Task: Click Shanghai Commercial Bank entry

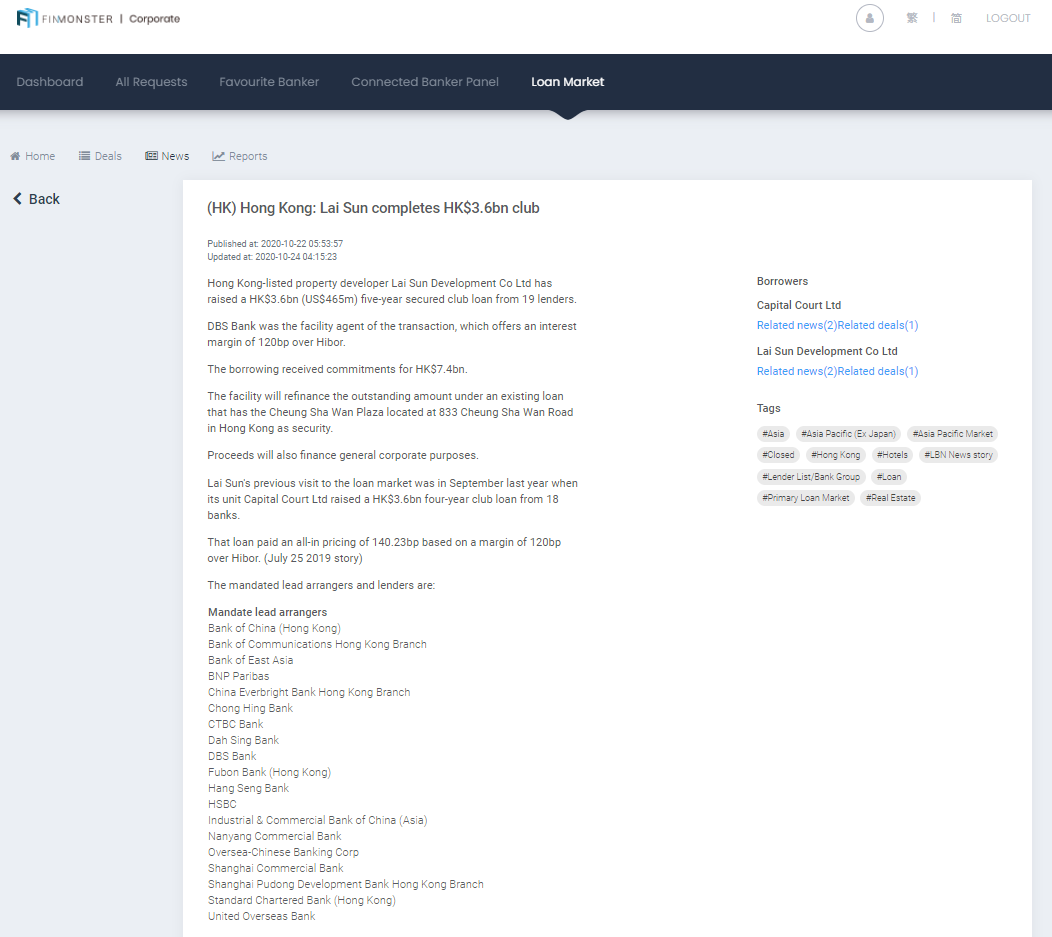Action: click(275, 868)
